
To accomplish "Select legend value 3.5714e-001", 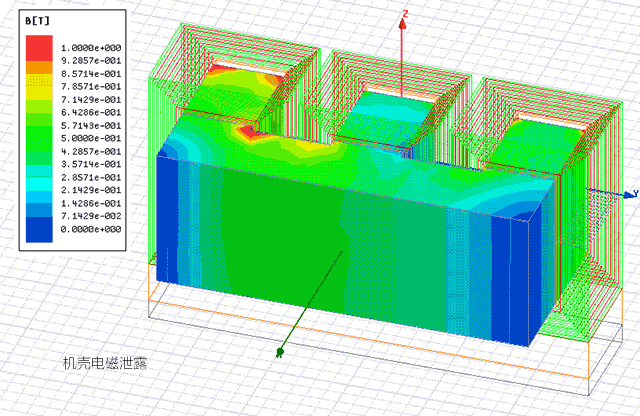I will (91, 164).
